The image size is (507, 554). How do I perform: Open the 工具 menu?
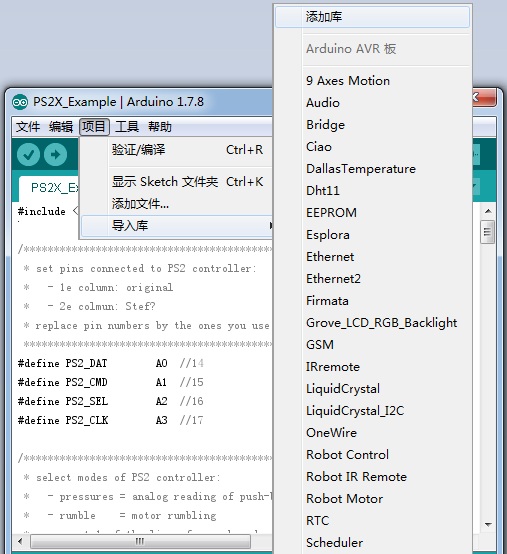(127, 126)
